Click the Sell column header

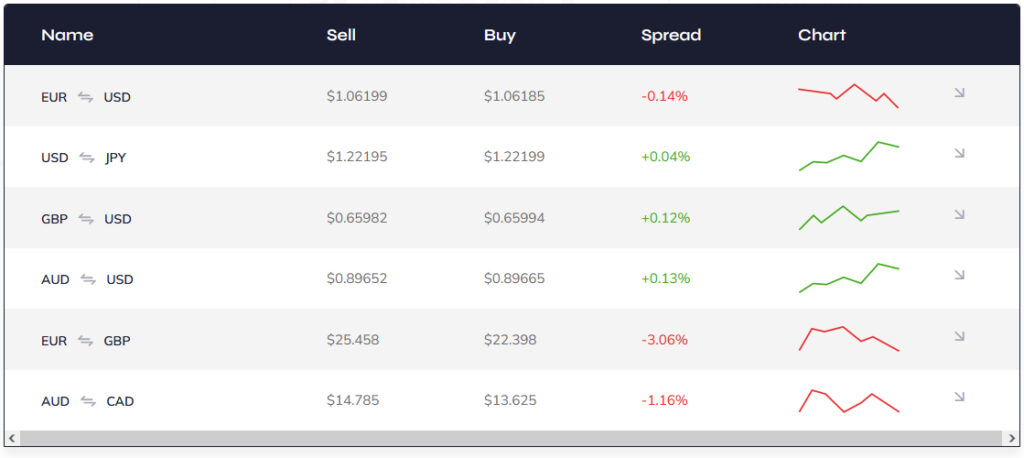[341, 35]
